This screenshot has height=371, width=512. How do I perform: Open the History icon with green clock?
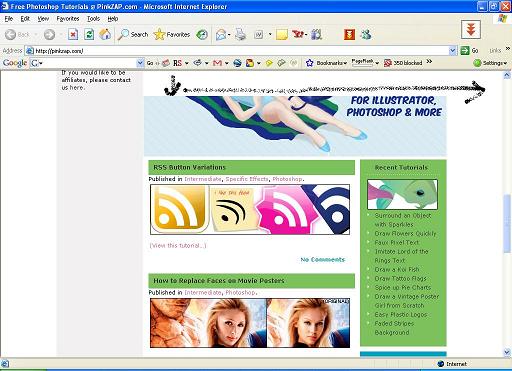coord(202,34)
